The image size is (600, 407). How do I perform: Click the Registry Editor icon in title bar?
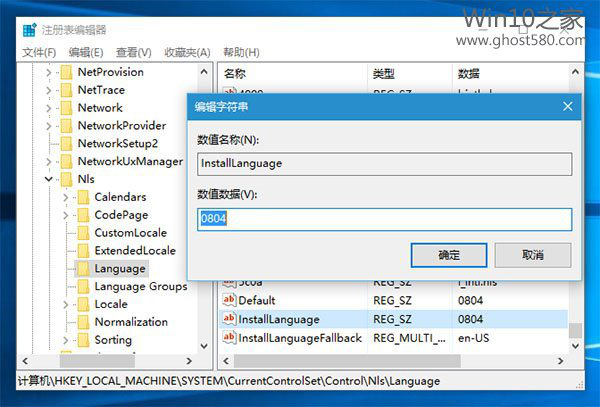[30, 30]
